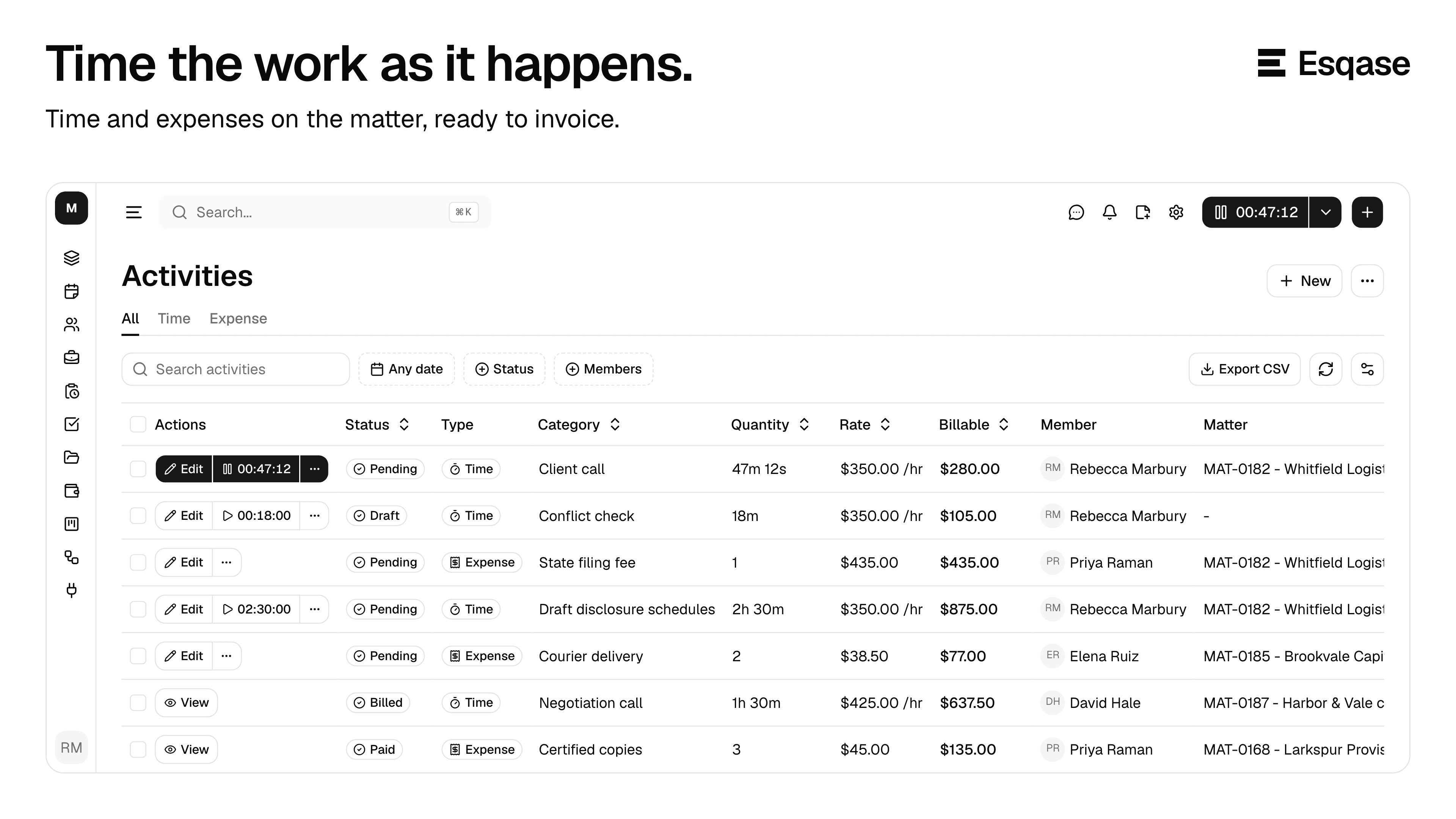This screenshot has height=819, width=1456.
Task: Sort by the Billable column
Action: point(973,425)
